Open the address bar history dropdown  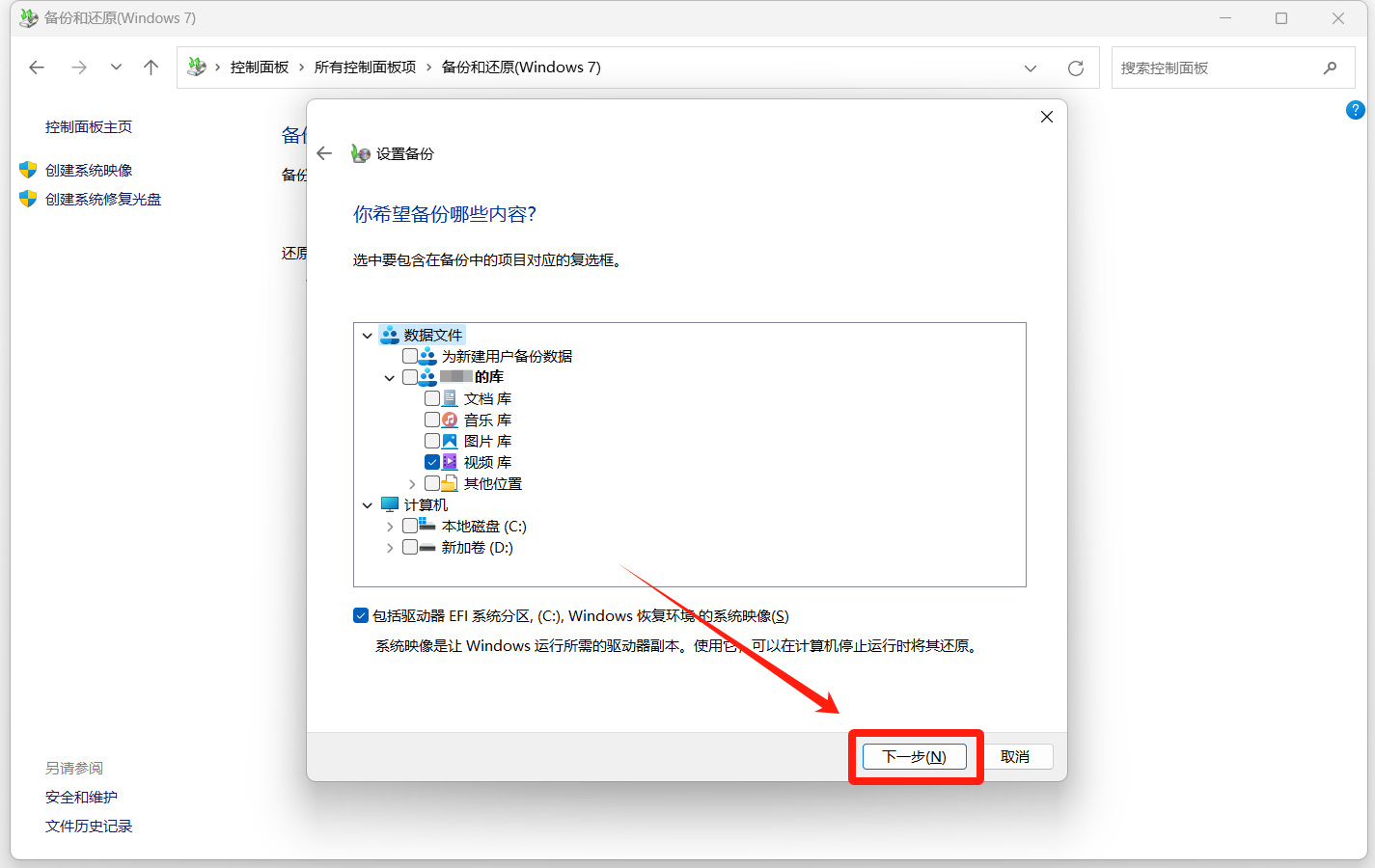1030,68
